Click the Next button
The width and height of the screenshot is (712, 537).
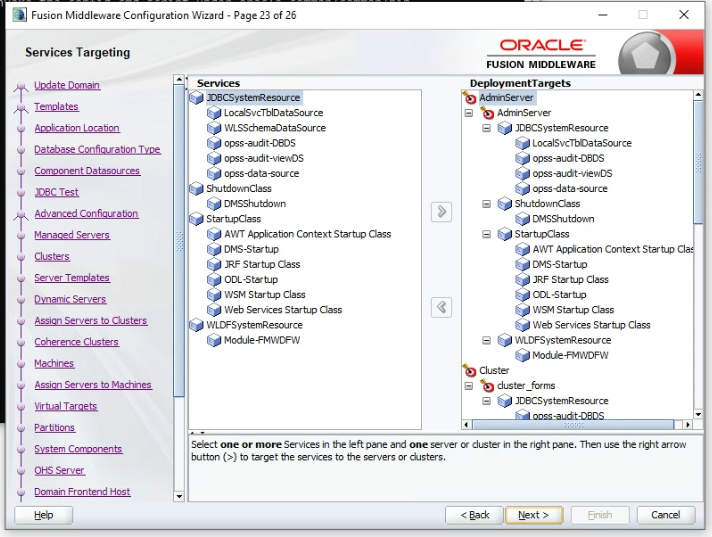click(x=534, y=515)
